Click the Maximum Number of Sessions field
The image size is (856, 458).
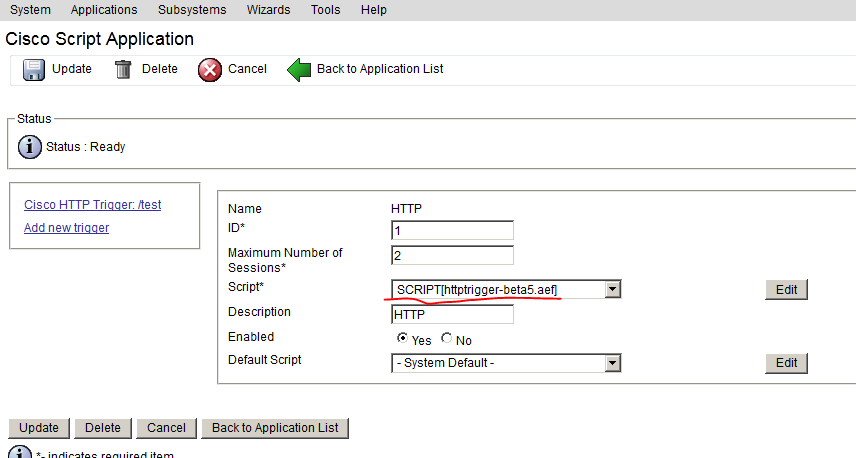(x=453, y=255)
